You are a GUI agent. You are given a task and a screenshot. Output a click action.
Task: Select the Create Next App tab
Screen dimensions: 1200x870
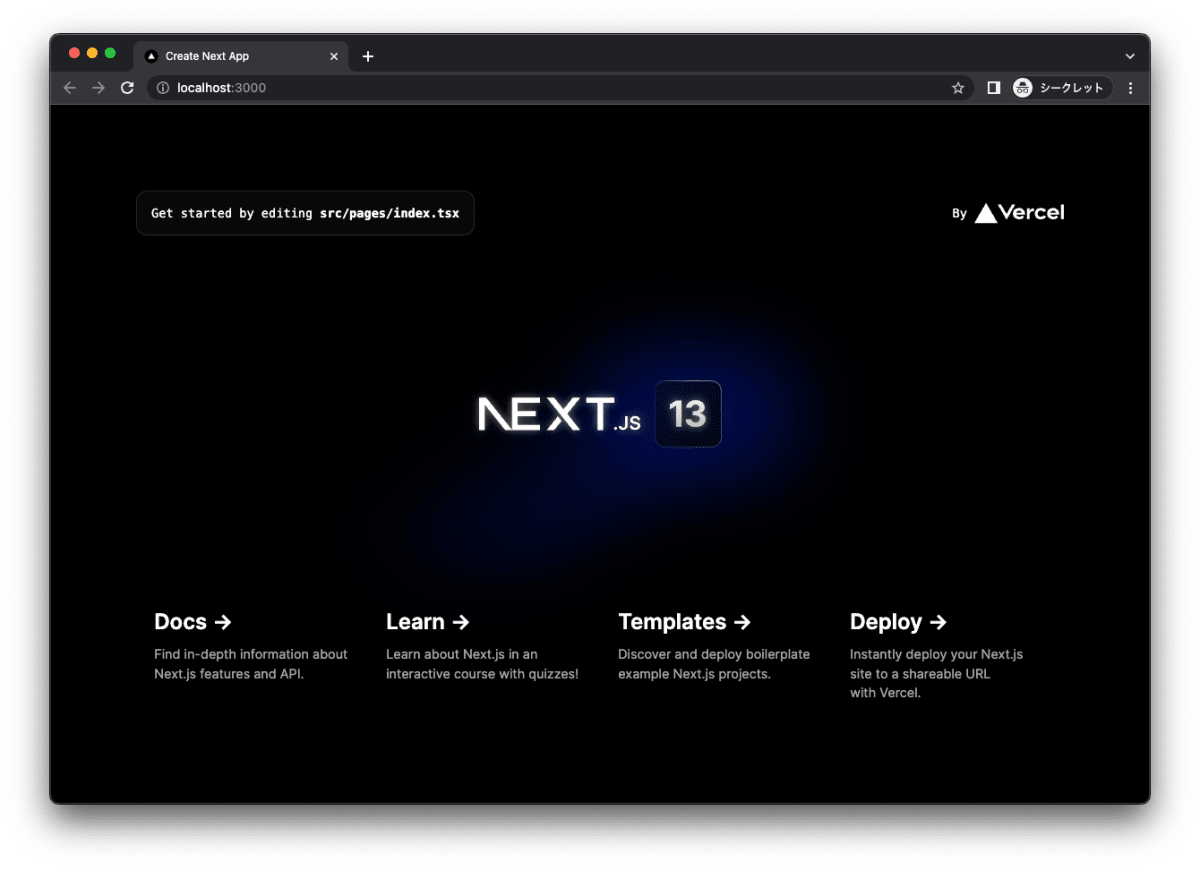[241, 56]
